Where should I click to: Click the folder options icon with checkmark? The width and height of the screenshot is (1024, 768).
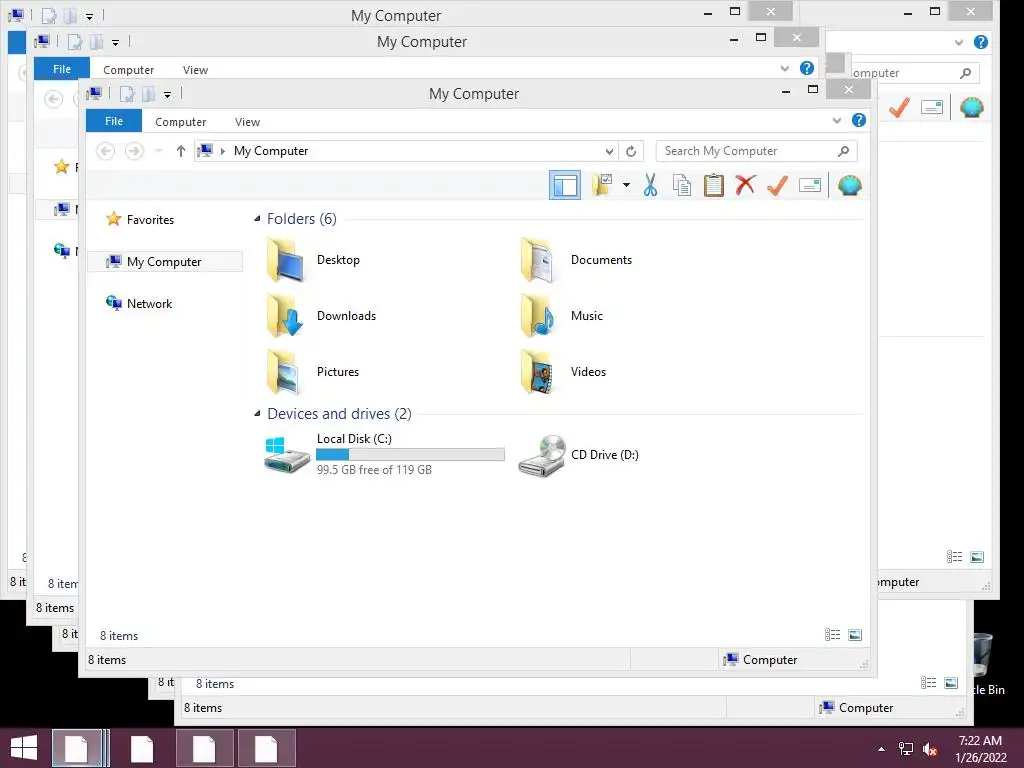point(601,185)
